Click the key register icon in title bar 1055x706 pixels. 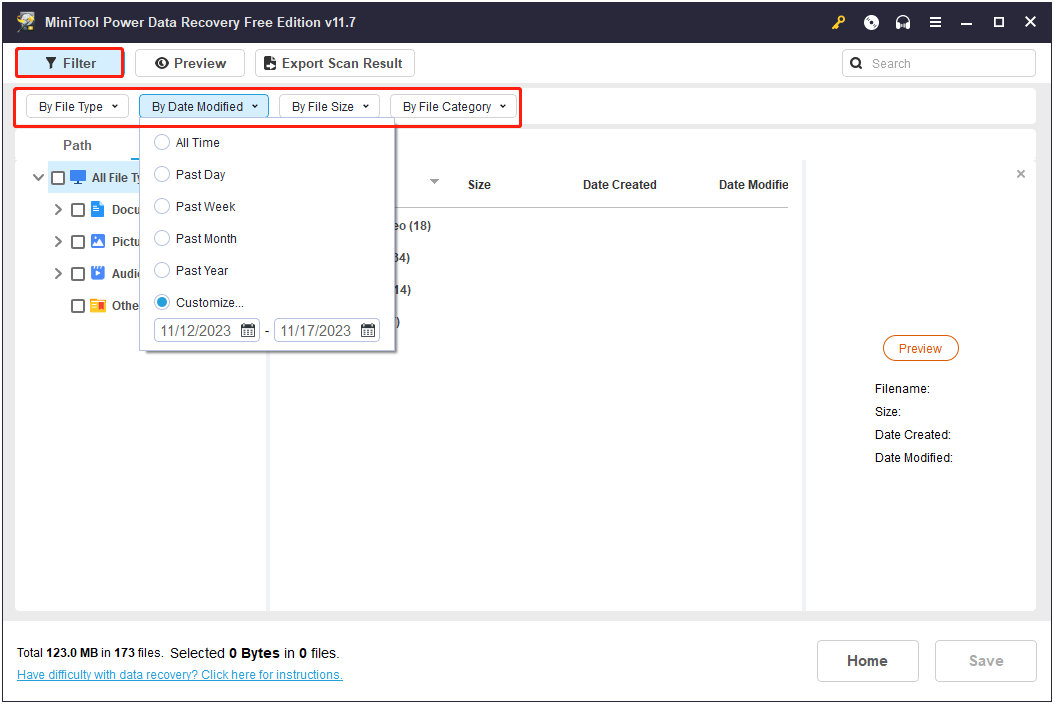tap(838, 22)
